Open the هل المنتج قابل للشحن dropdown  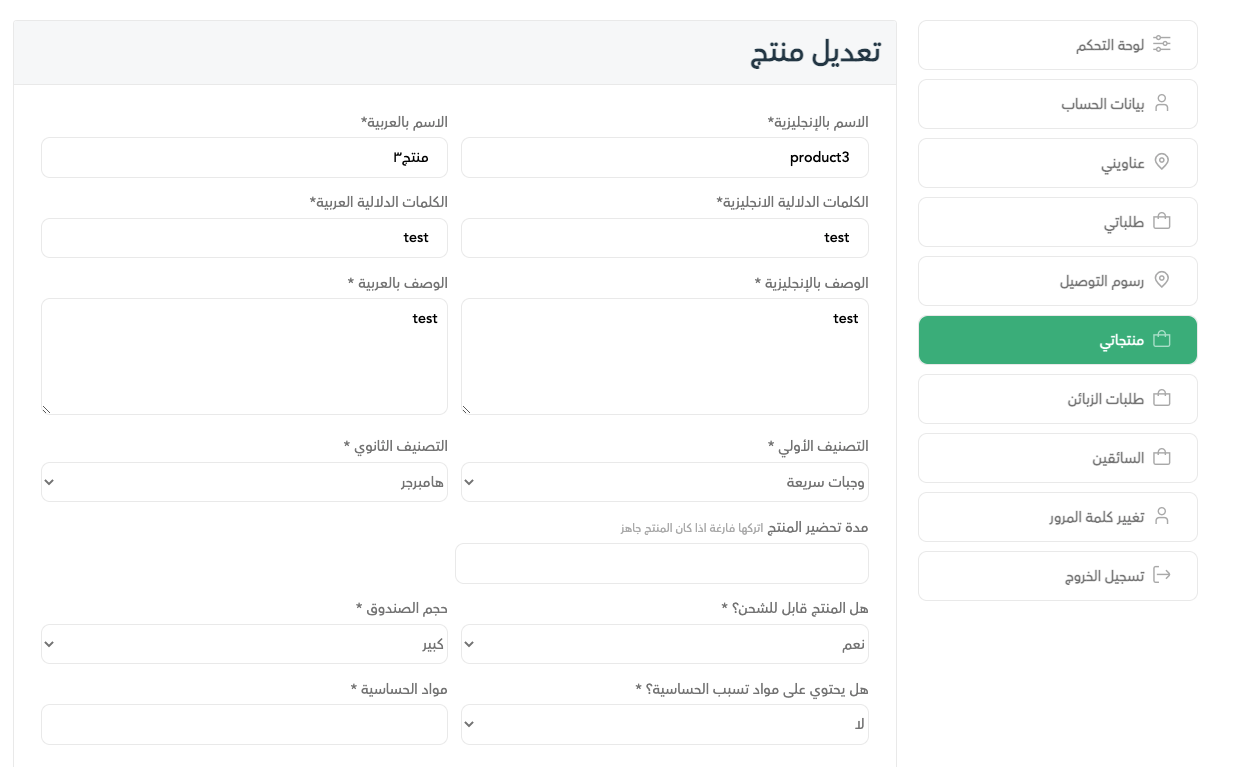664,644
